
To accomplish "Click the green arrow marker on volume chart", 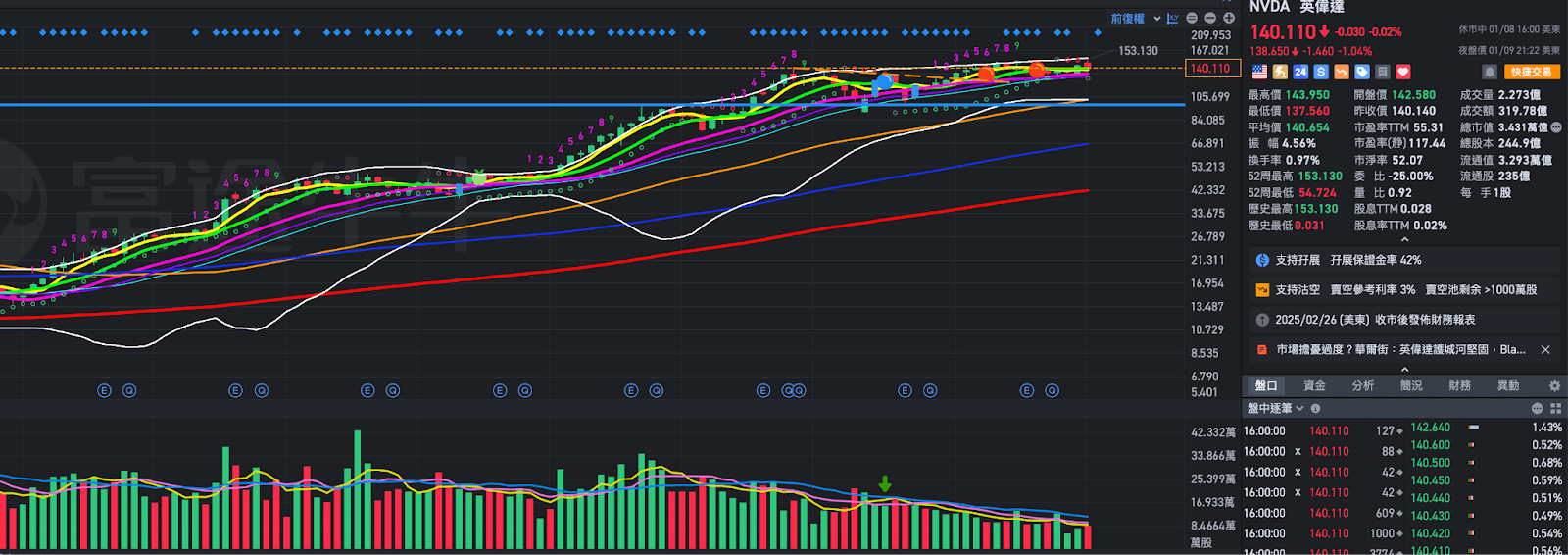I will tap(885, 483).
